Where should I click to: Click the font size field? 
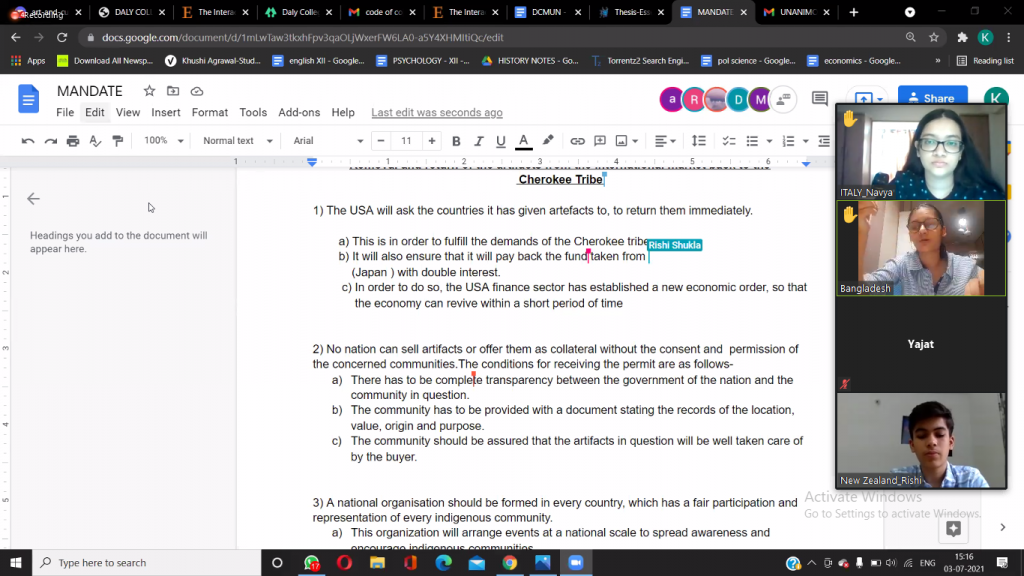406,140
